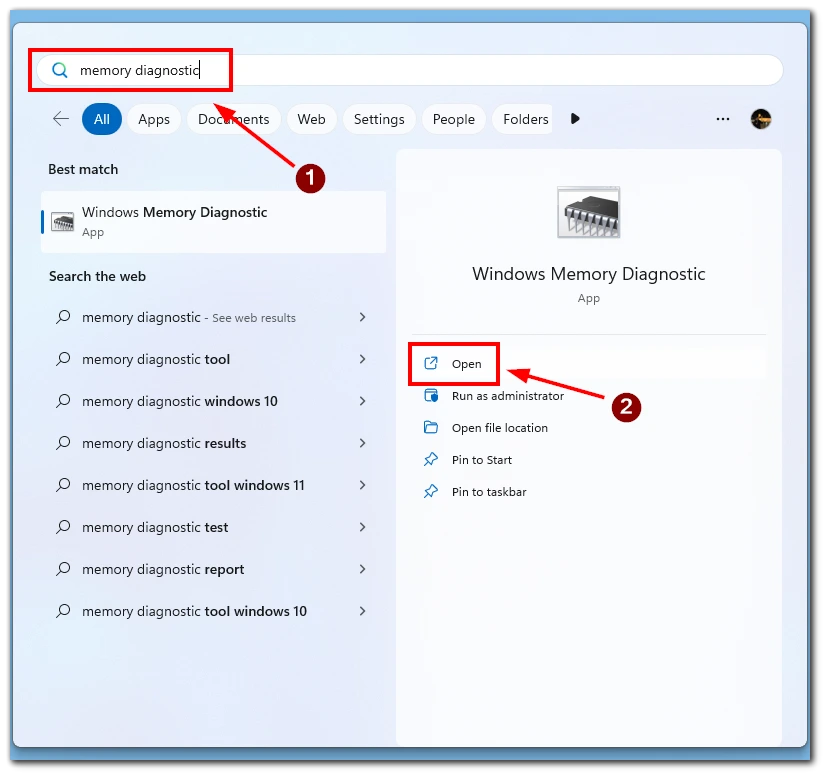
Task: Expand 'memory diagnostic - See web results' chevron
Action: pos(362,317)
